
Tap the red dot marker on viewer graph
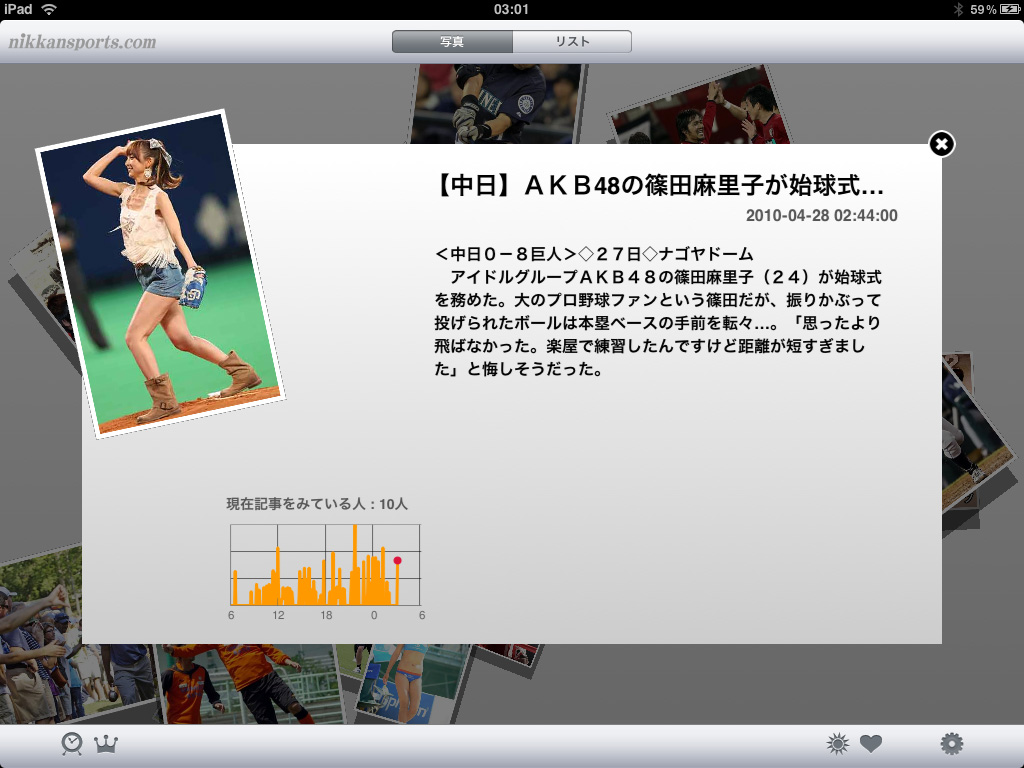pyautogui.click(x=397, y=560)
